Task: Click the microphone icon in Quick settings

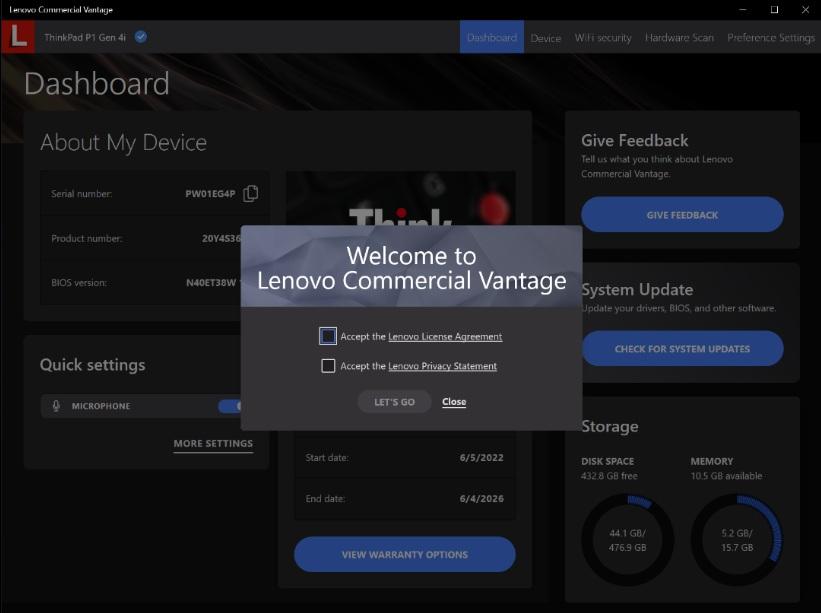Action: pos(55,405)
